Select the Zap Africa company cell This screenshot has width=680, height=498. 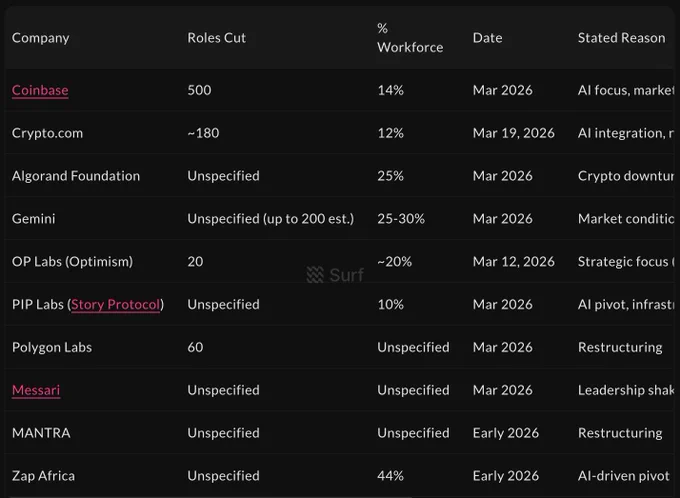pyautogui.click(x=43, y=476)
